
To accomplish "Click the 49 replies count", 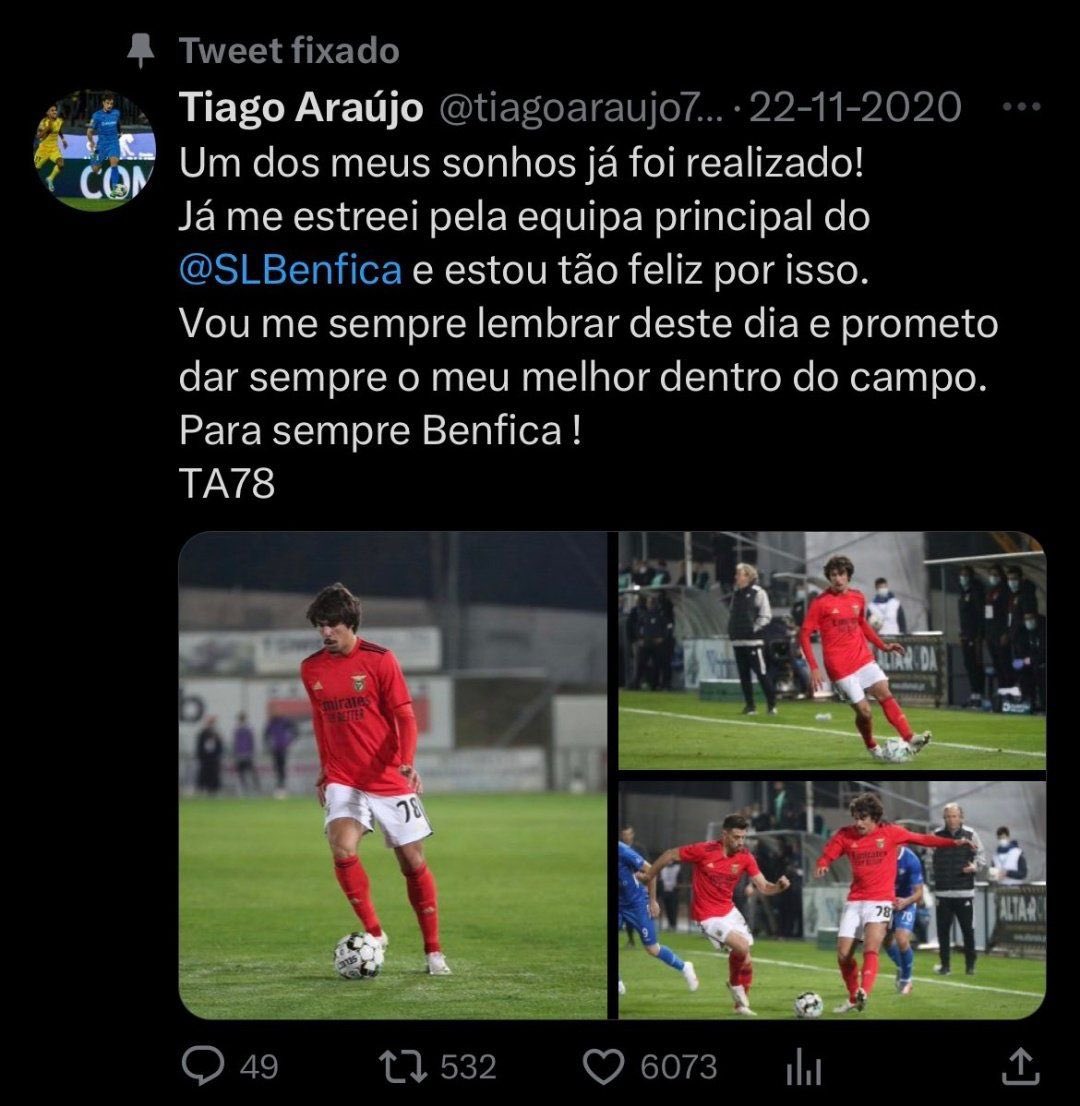I will (259, 1066).
